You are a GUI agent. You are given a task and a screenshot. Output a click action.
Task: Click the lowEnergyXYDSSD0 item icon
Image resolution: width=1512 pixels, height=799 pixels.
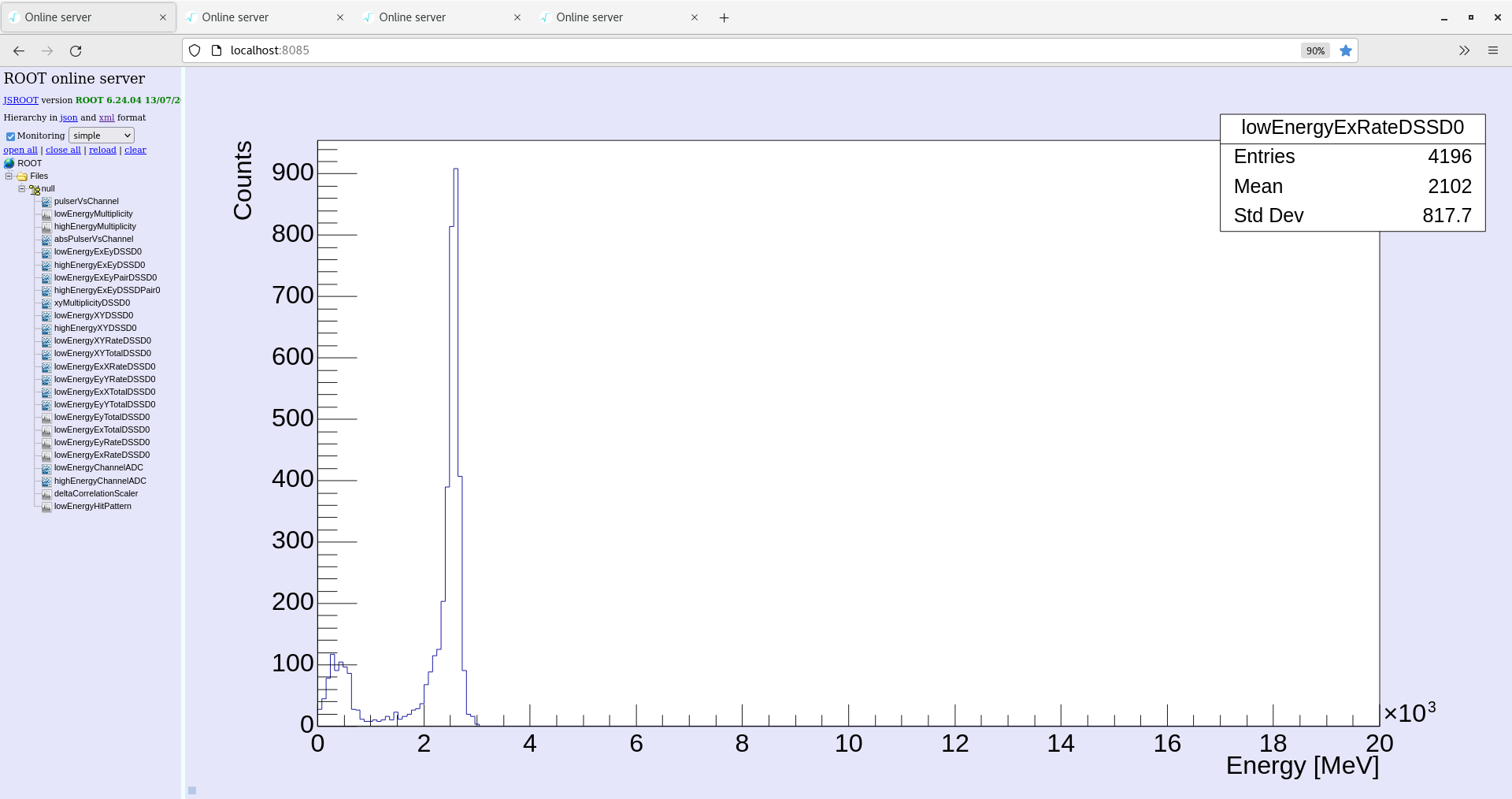(46, 316)
